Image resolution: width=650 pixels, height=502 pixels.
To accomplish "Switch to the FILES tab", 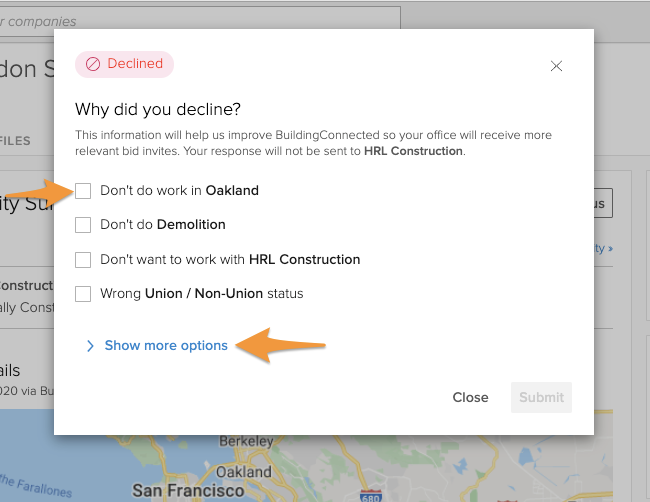I will coord(16,141).
